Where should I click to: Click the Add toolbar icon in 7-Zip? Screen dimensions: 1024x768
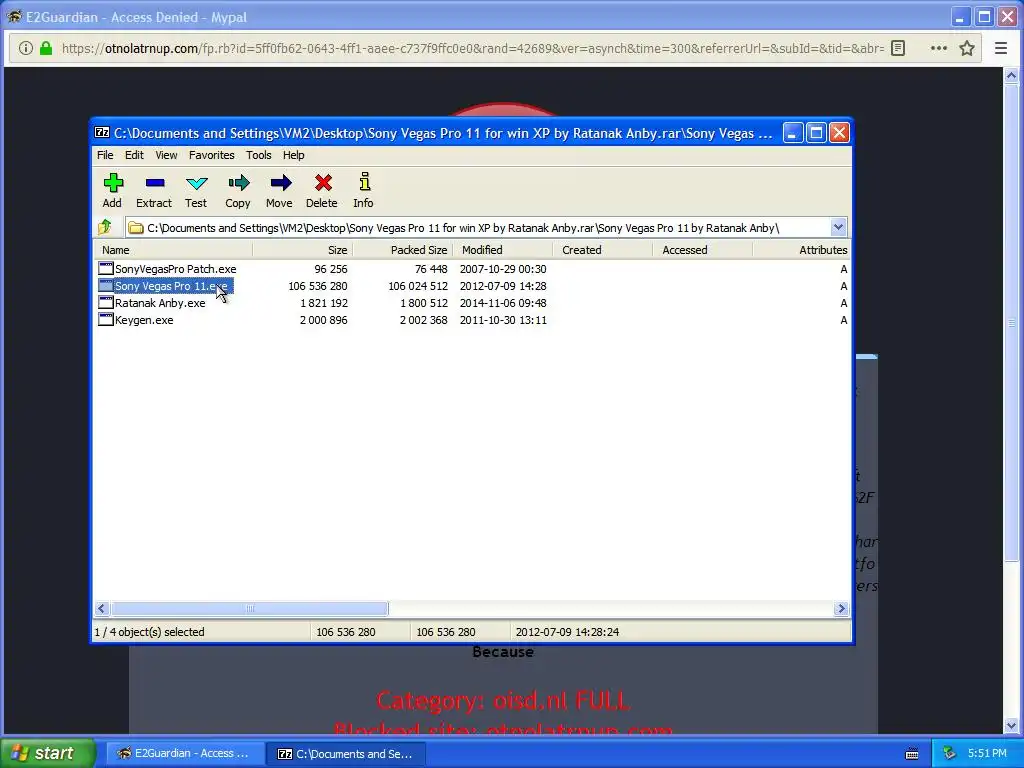pyautogui.click(x=113, y=183)
